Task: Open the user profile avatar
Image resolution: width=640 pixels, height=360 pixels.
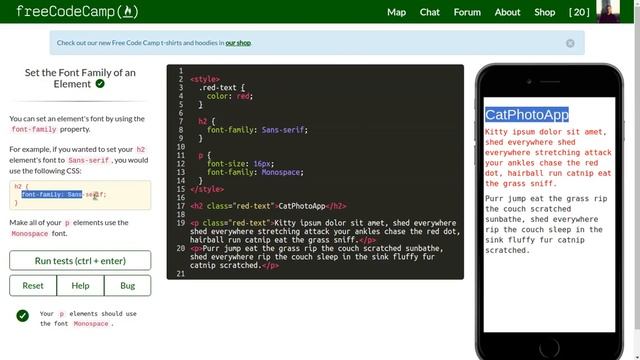Action: coord(608,11)
